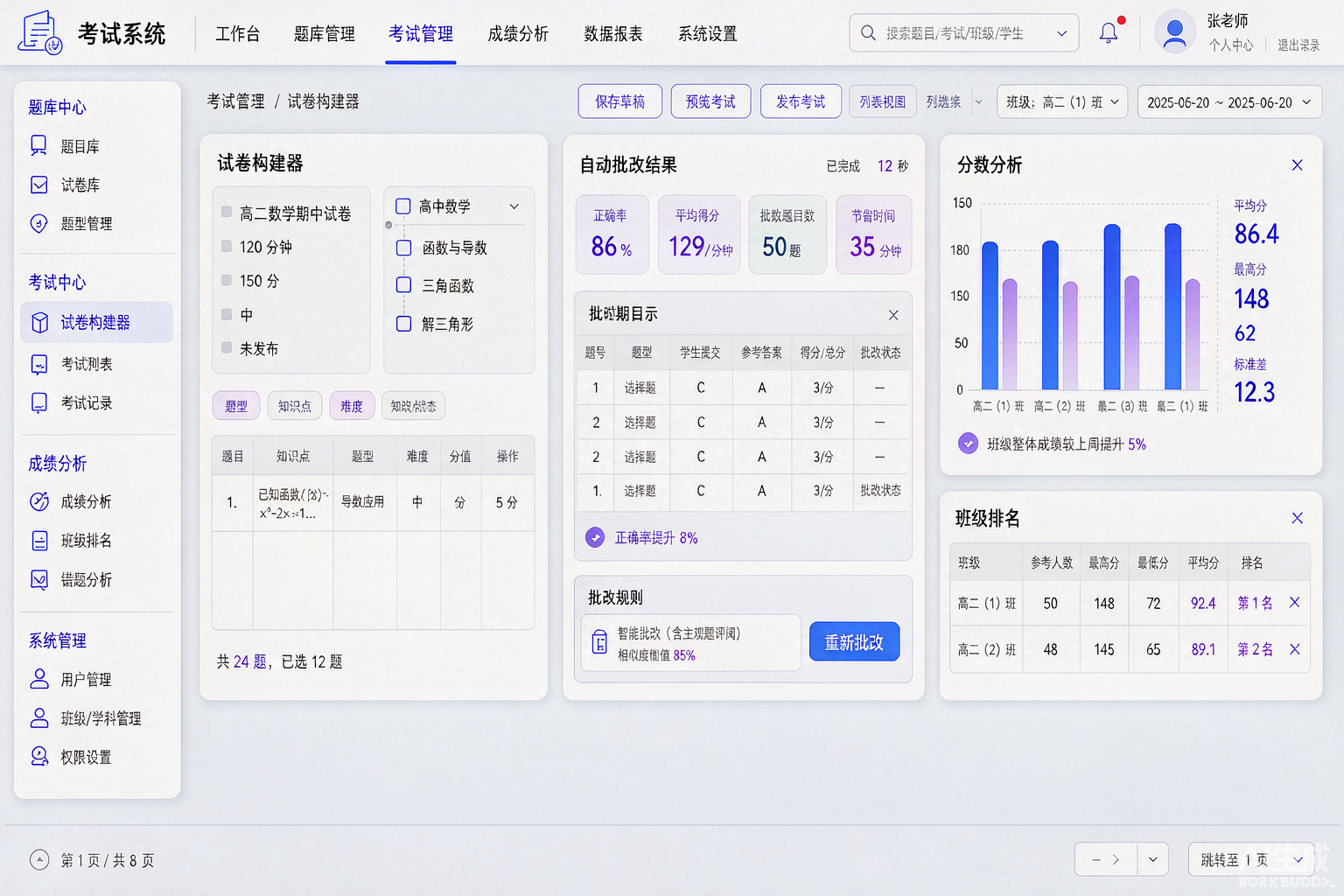
Task: Toggle the 120 分钟 checkbox
Action: tap(227, 246)
